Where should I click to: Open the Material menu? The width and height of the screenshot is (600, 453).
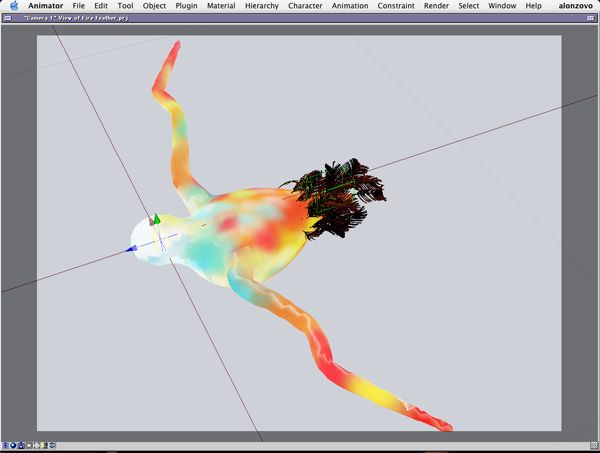(221, 6)
